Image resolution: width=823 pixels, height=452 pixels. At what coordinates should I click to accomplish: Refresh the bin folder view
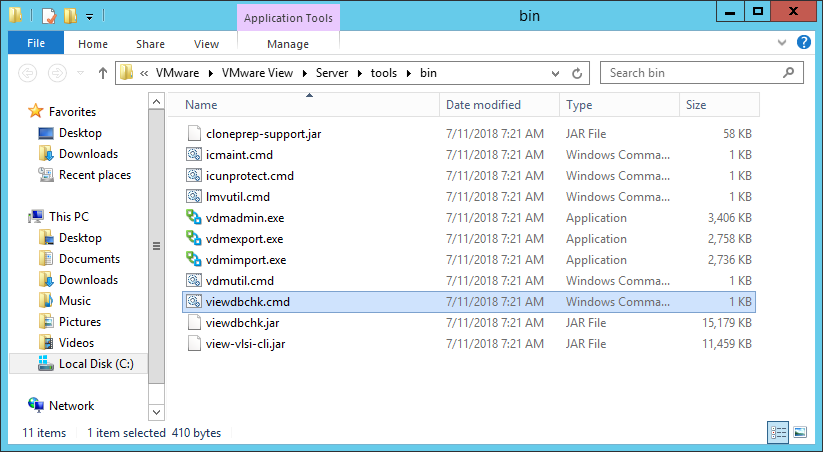(577, 73)
